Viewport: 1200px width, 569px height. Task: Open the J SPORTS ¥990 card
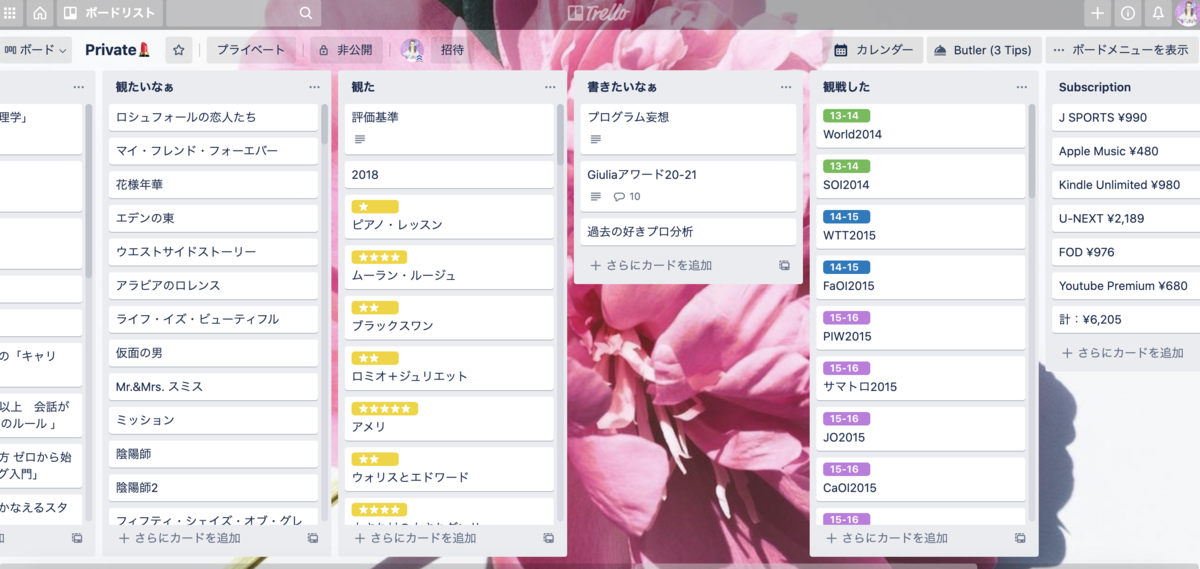point(1126,117)
